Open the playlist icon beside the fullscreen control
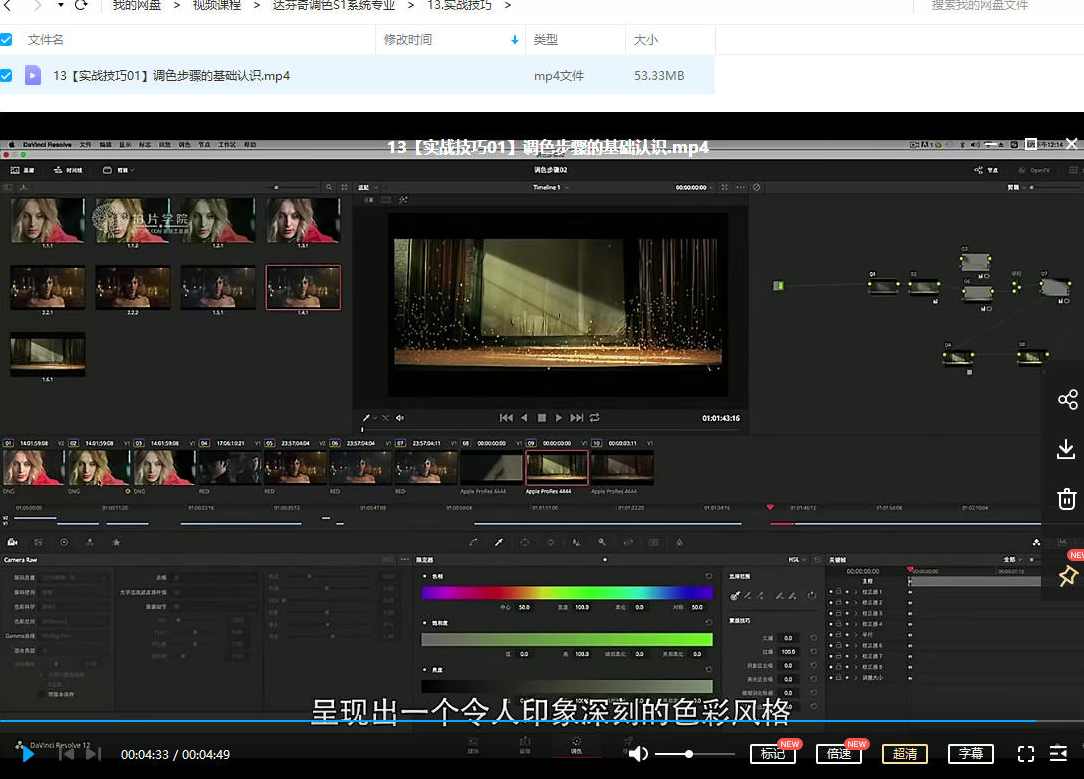Image resolution: width=1084 pixels, height=779 pixels. pos(1060,753)
